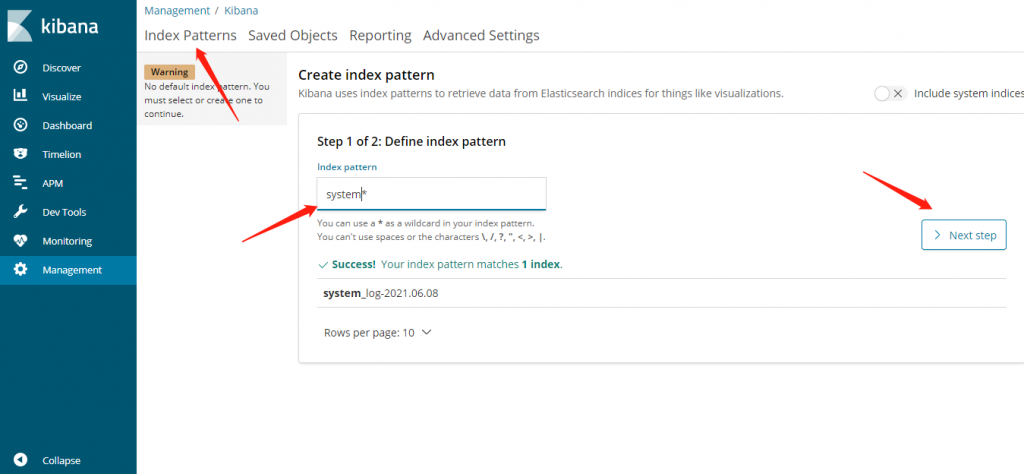The height and width of the screenshot is (474, 1024).
Task: Select Dashboard label in sidebar
Action: 67,125
